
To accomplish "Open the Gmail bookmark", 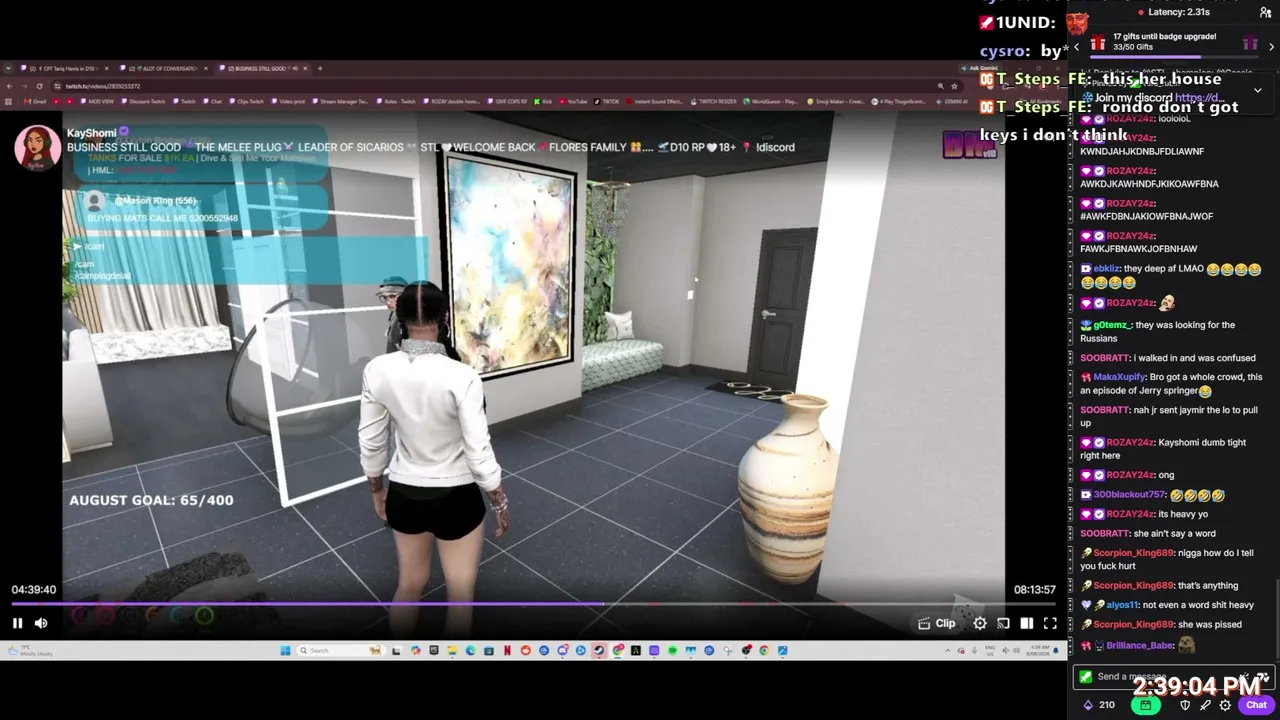I will pyautogui.click(x=36, y=101).
